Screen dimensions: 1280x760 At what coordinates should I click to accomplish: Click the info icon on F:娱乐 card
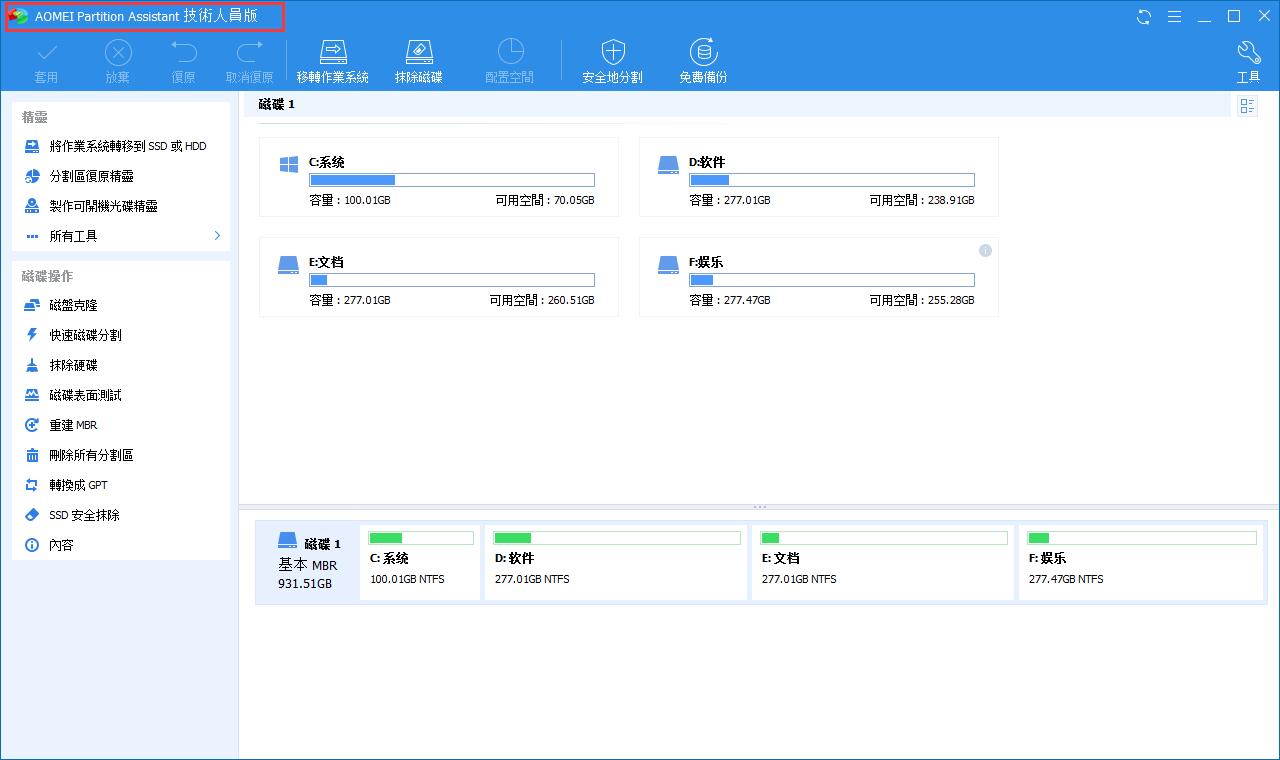click(985, 251)
